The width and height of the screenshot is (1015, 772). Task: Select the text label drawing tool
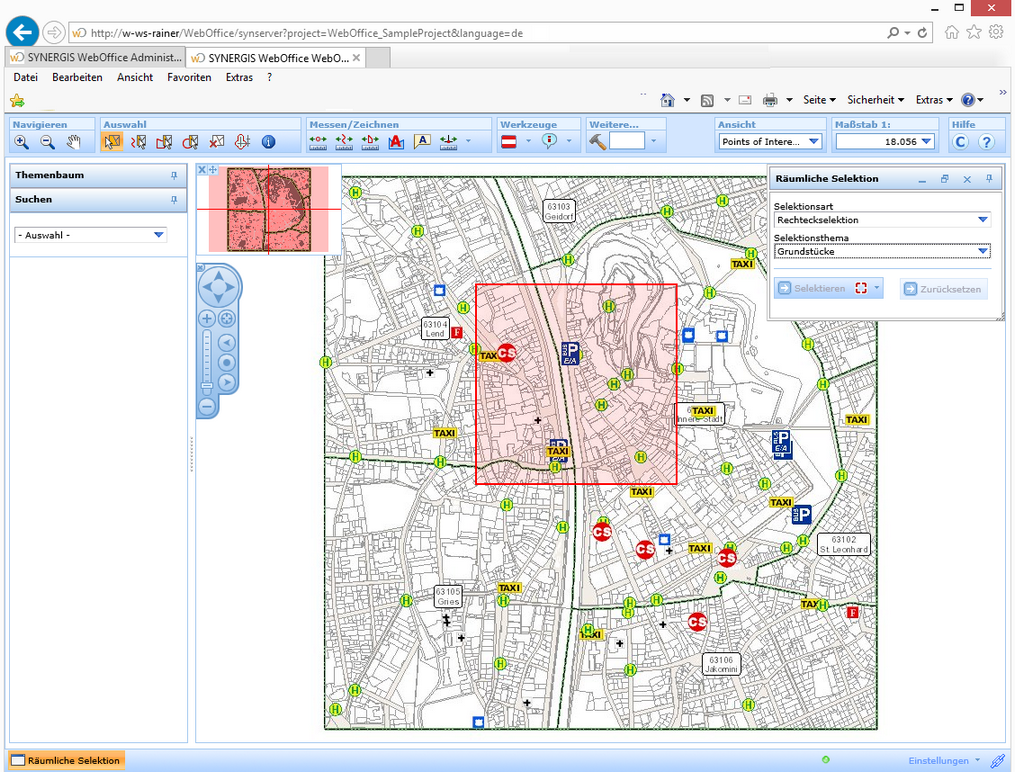click(x=422, y=142)
